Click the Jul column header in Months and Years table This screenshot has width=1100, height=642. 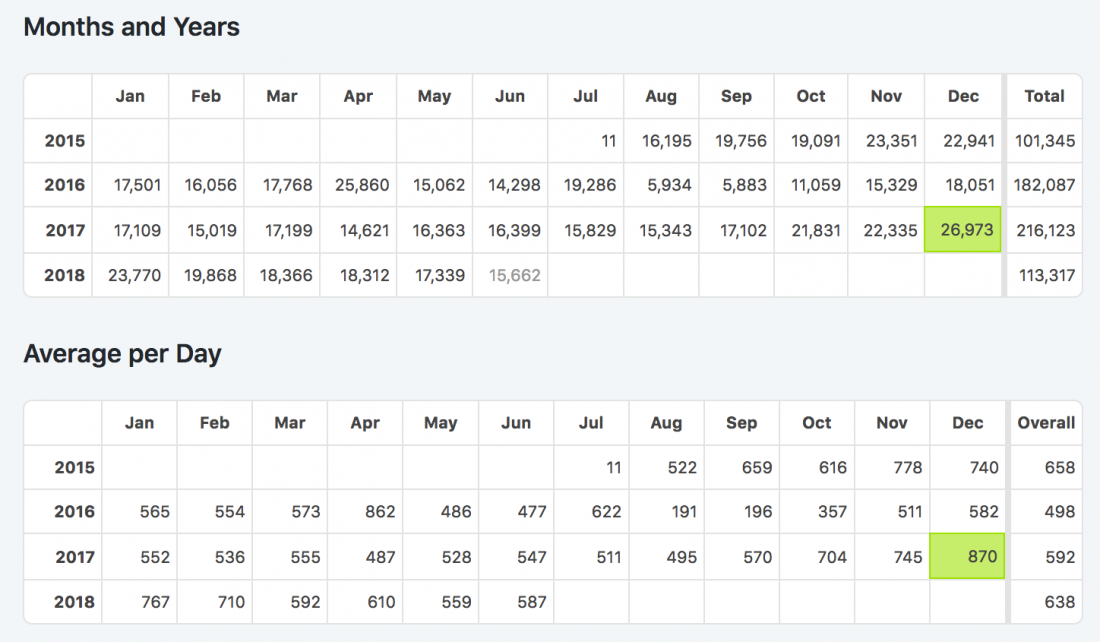(x=585, y=96)
